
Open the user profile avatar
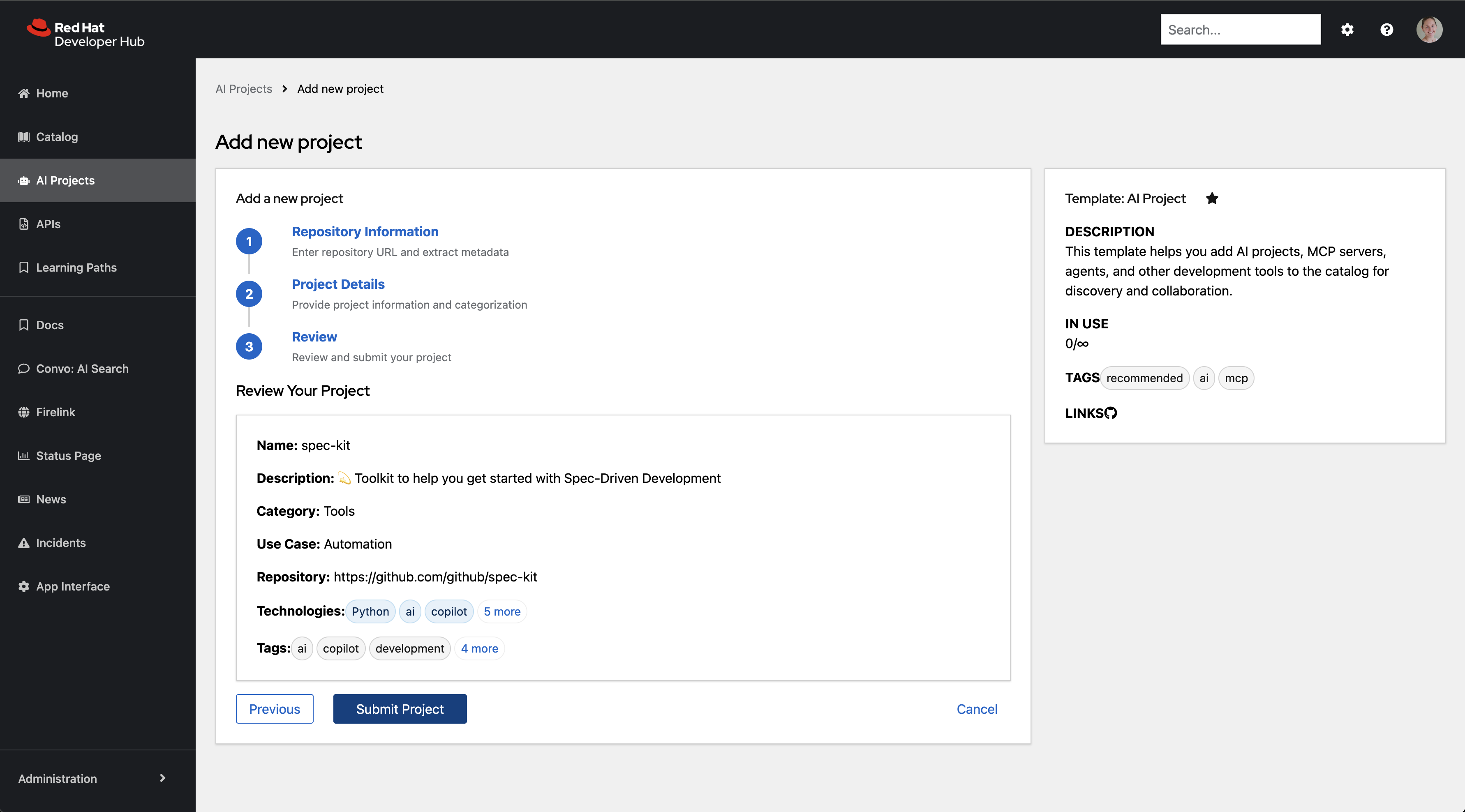click(x=1428, y=30)
